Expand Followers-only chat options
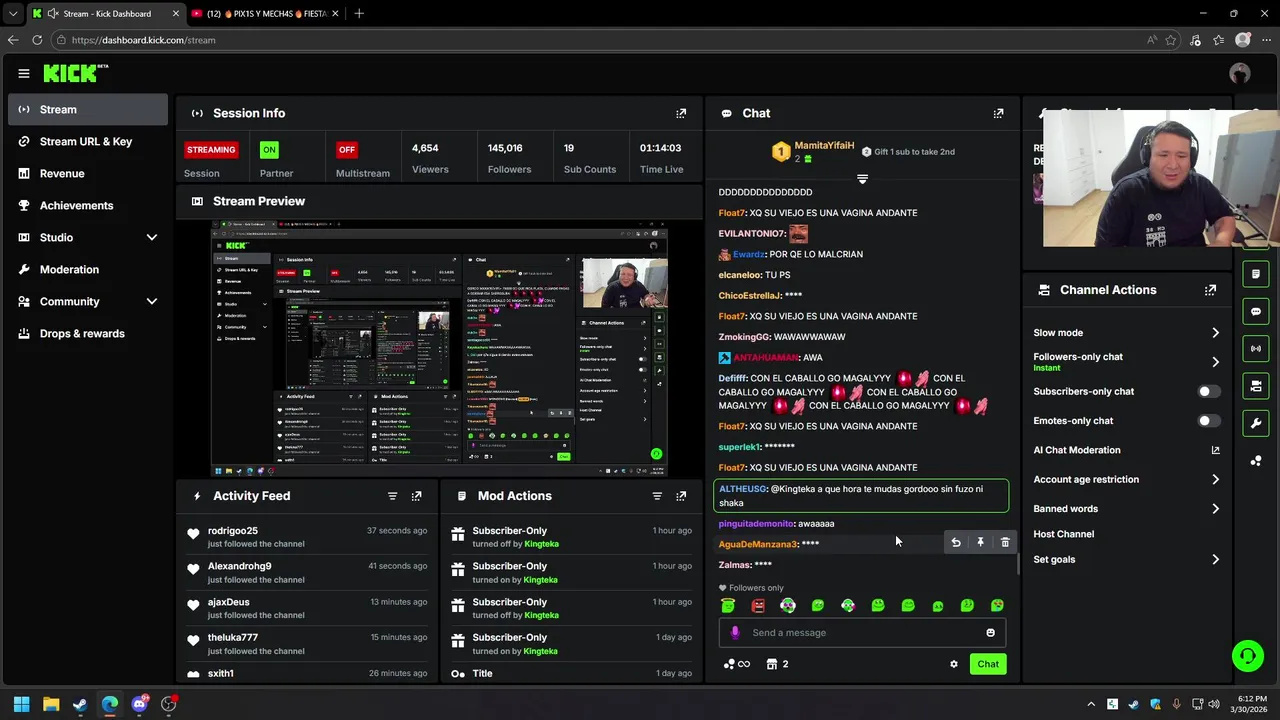Image resolution: width=1280 pixels, height=720 pixels. coord(1215,362)
